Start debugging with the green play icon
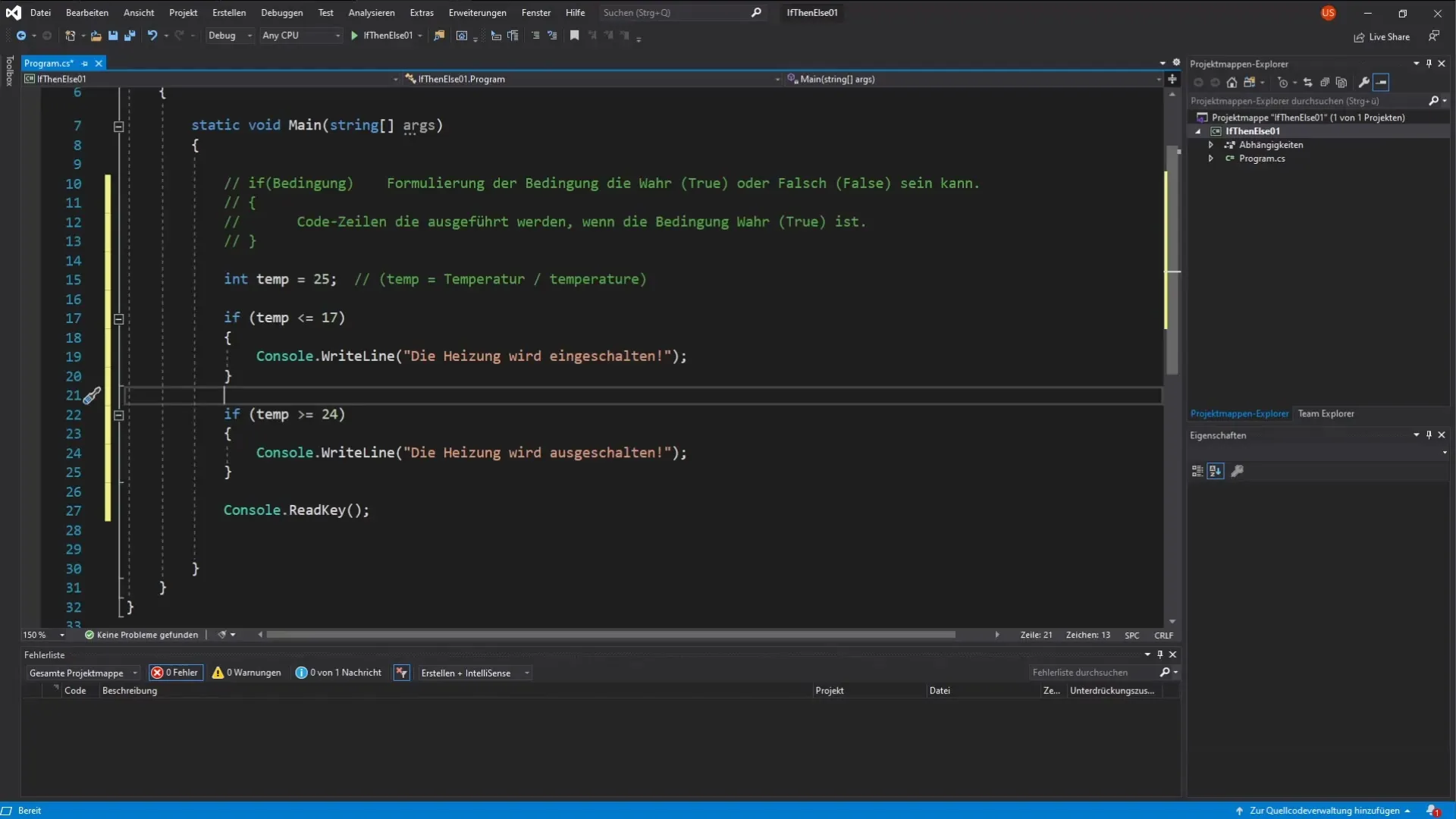 tap(354, 36)
